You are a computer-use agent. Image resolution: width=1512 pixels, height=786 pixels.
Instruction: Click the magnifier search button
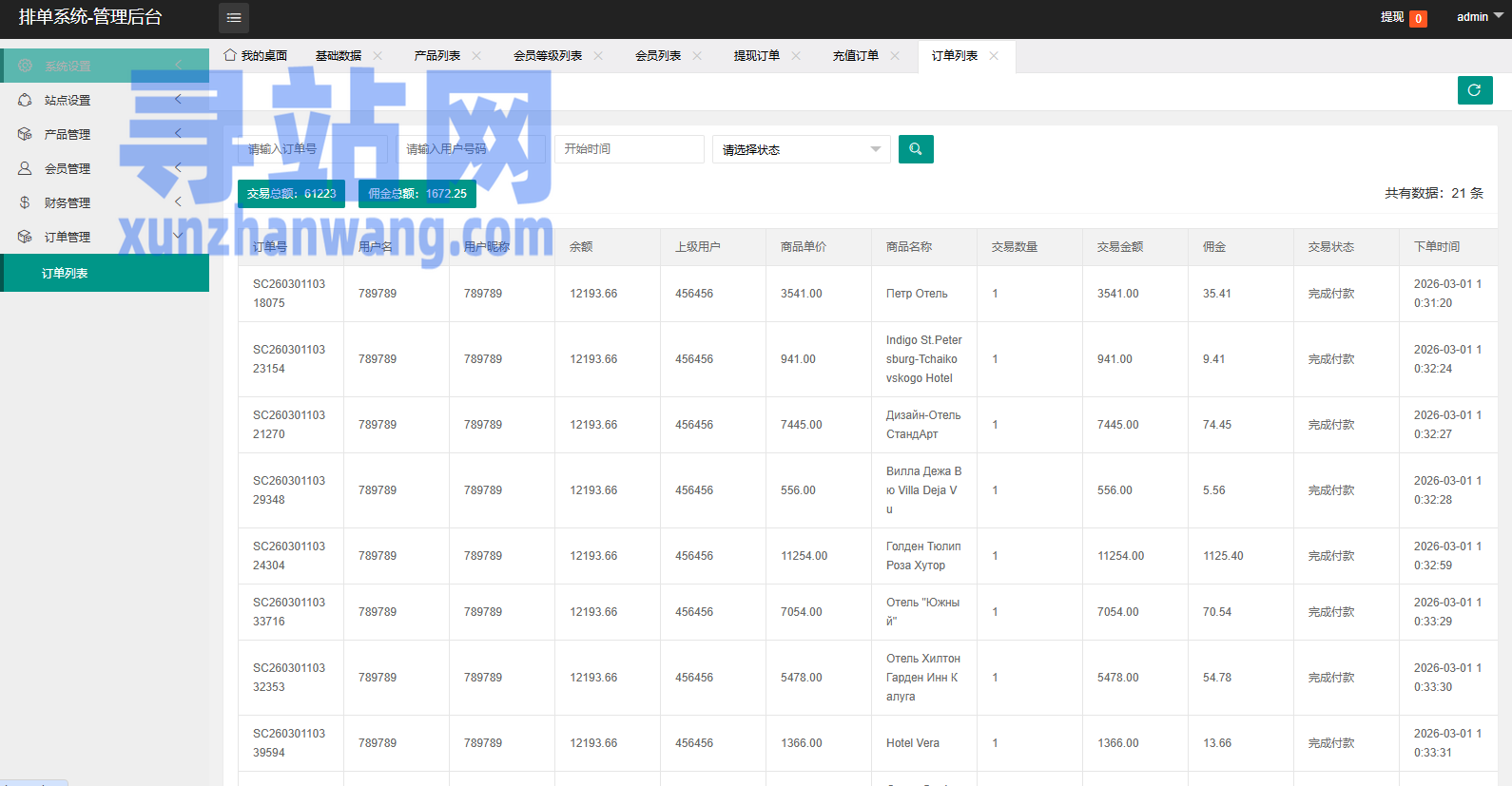(x=916, y=149)
